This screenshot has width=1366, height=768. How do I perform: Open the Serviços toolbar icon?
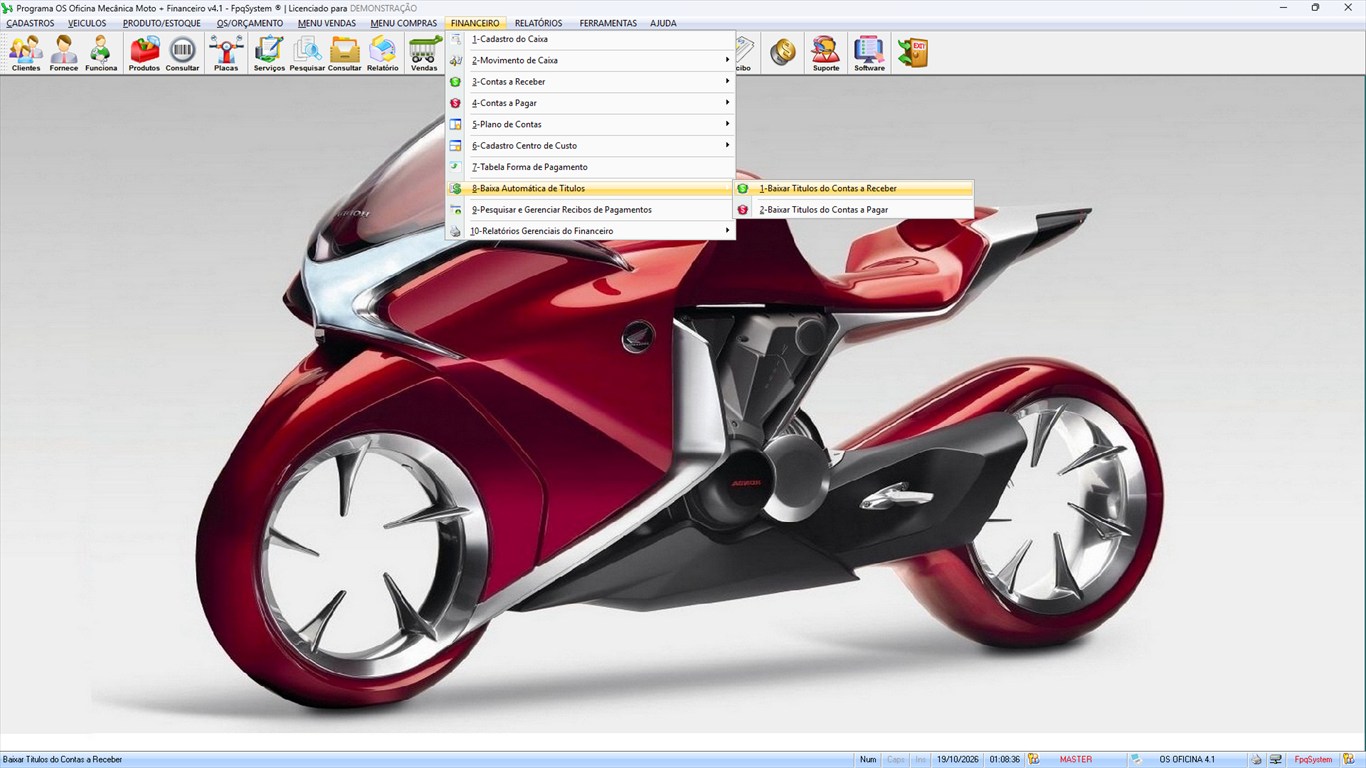pyautogui.click(x=269, y=53)
